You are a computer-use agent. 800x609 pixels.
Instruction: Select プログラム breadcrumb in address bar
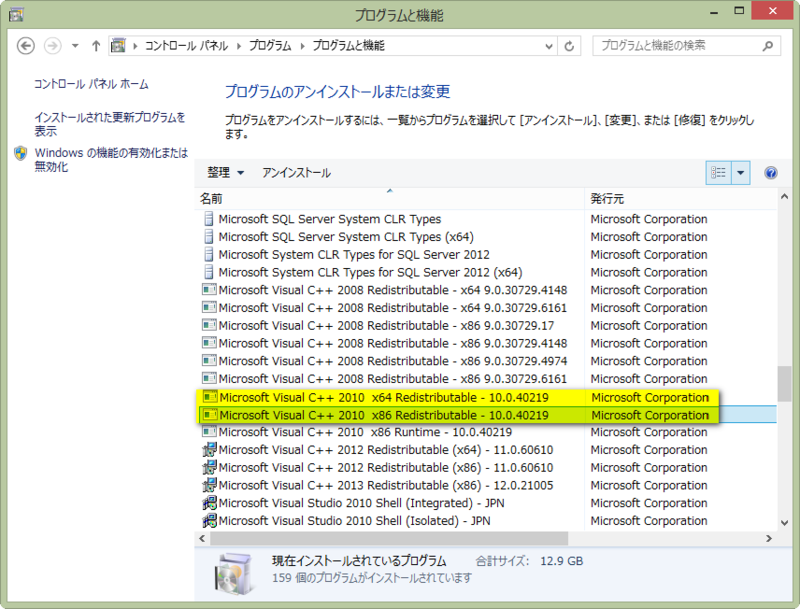tap(270, 46)
